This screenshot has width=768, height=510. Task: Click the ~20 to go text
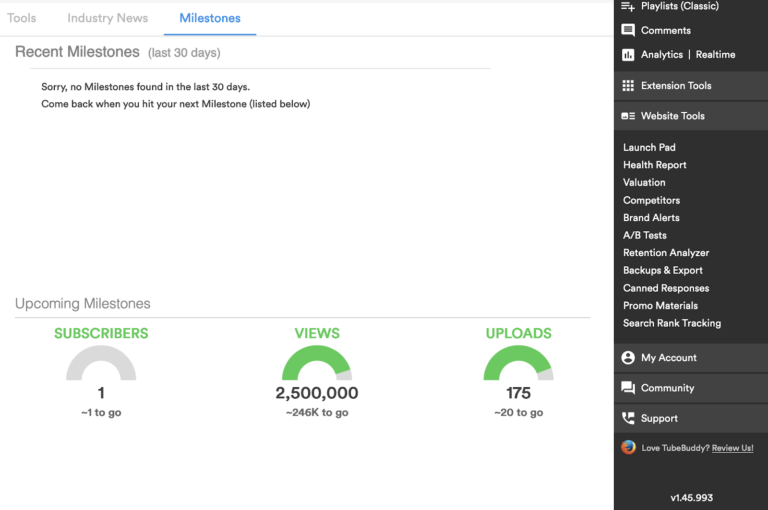pyautogui.click(x=518, y=413)
